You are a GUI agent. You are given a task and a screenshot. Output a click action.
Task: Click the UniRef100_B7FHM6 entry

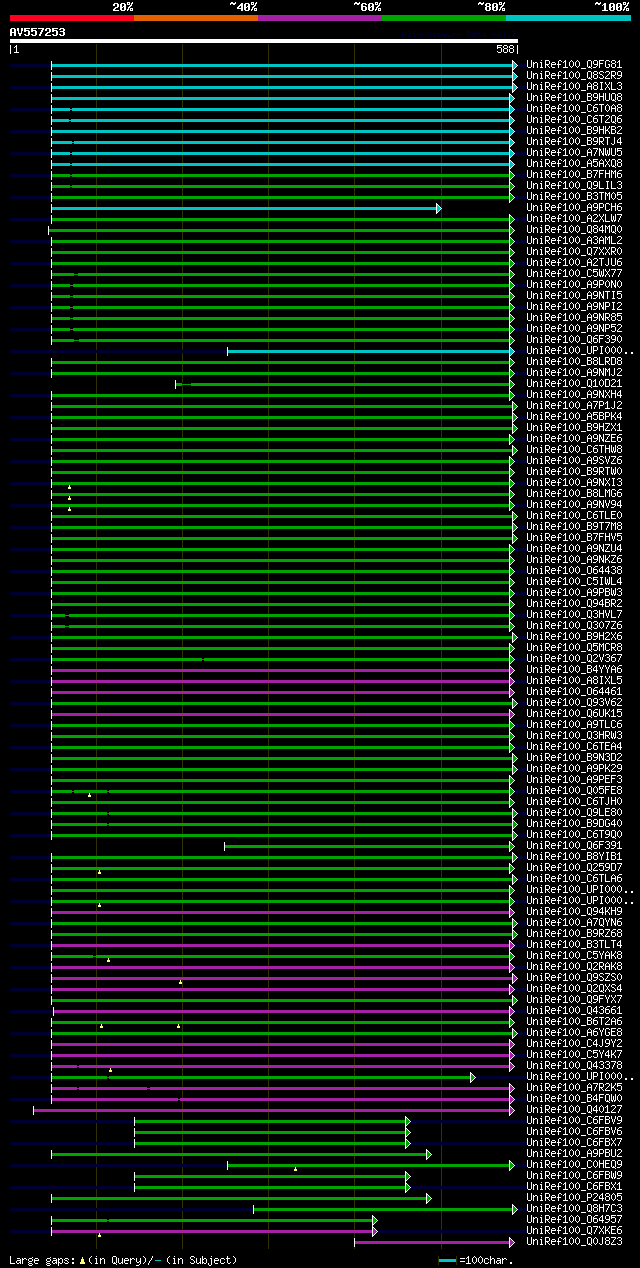(x=574, y=174)
